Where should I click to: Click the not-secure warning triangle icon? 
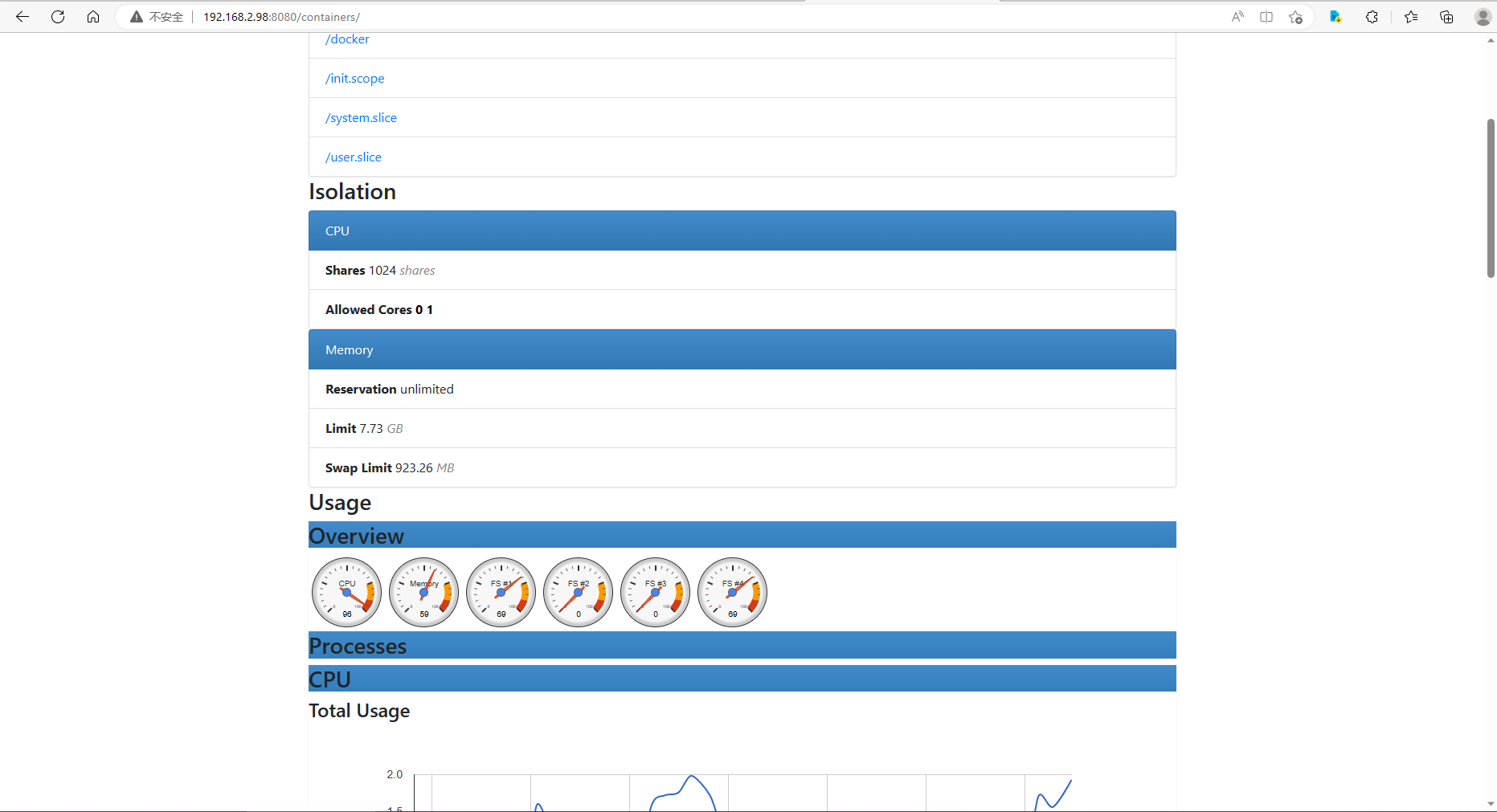point(137,17)
